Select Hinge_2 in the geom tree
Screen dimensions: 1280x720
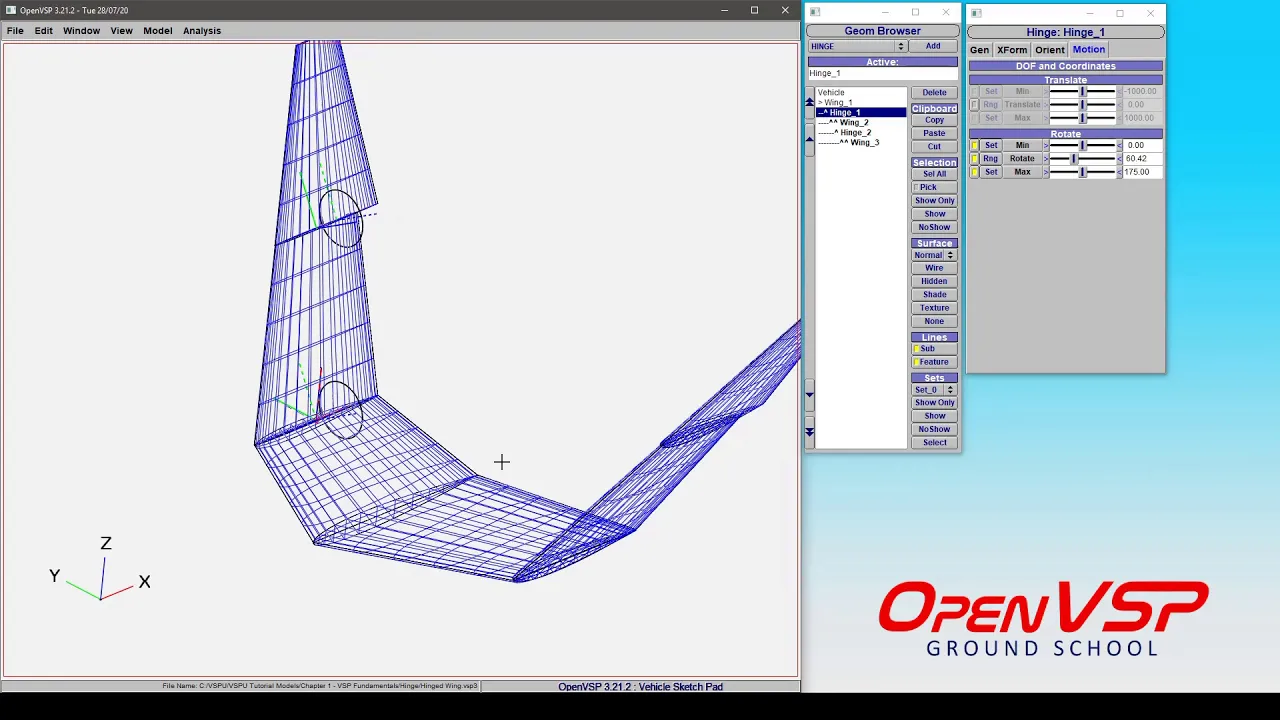[861, 133]
